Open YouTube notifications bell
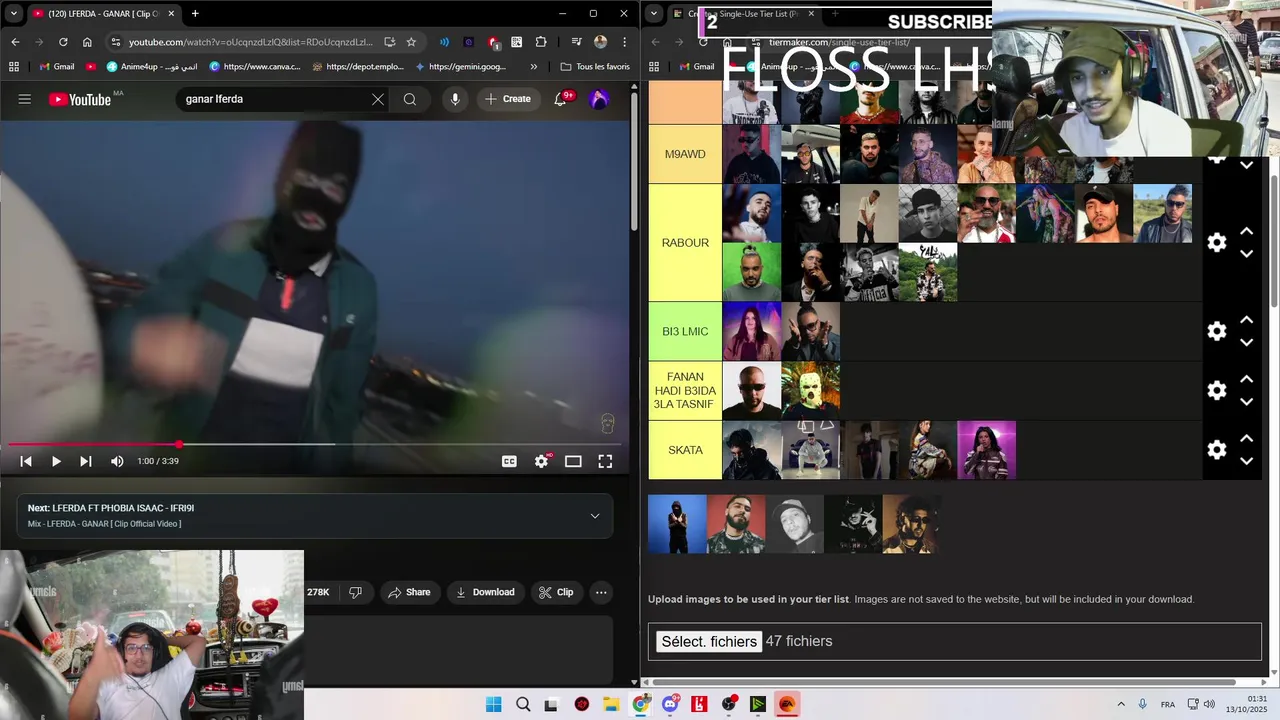Viewport: 1280px width, 720px height. [x=561, y=99]
